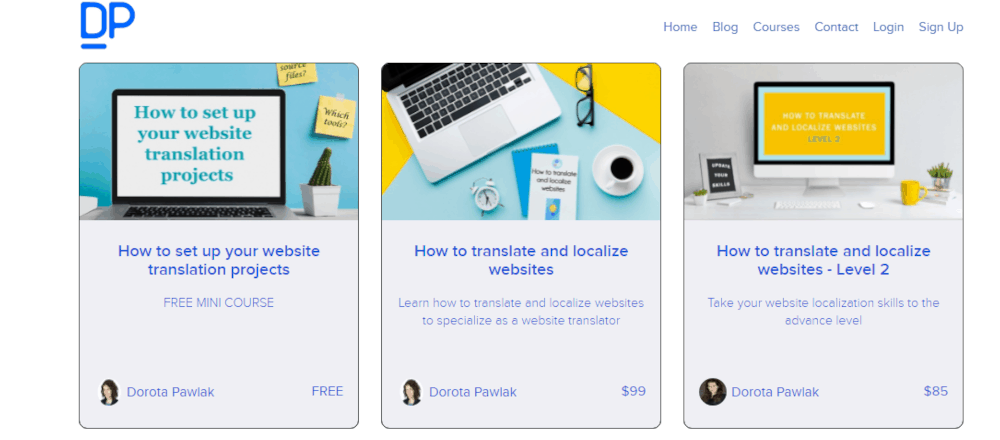Open the Home menu item

tap(680, 27)
